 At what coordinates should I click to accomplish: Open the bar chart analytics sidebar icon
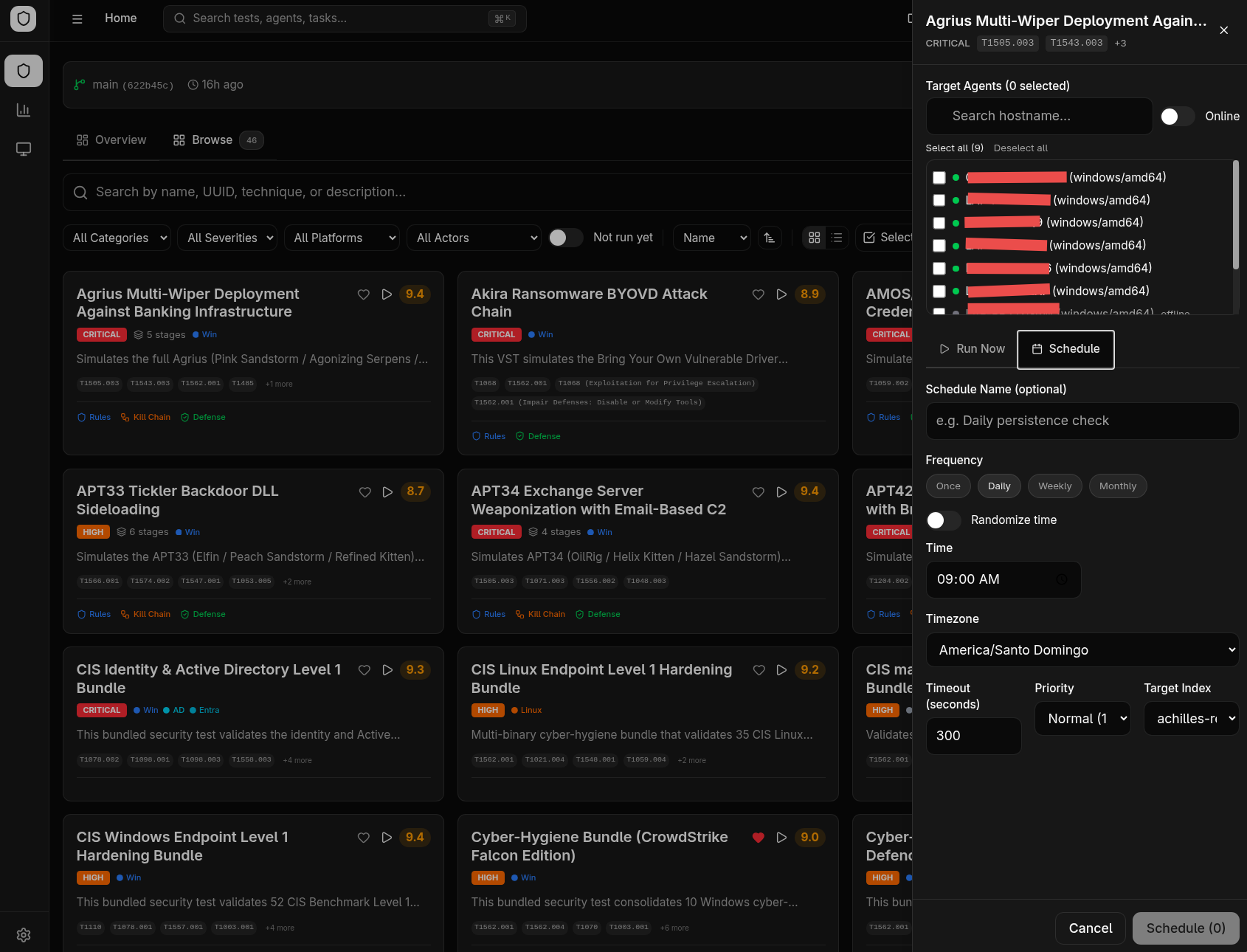coord(24,110)
